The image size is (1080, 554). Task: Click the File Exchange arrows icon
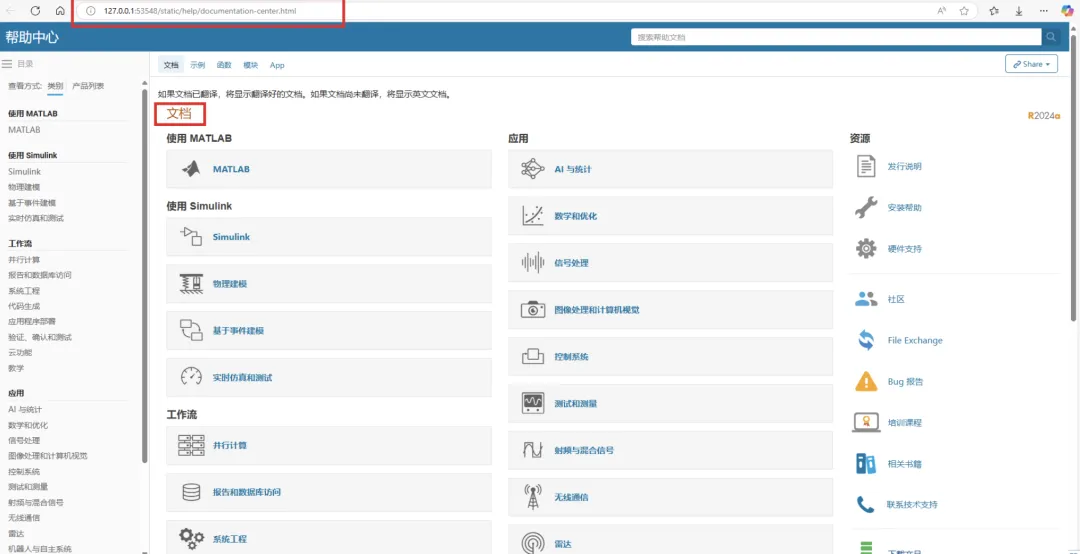point(866,340)
